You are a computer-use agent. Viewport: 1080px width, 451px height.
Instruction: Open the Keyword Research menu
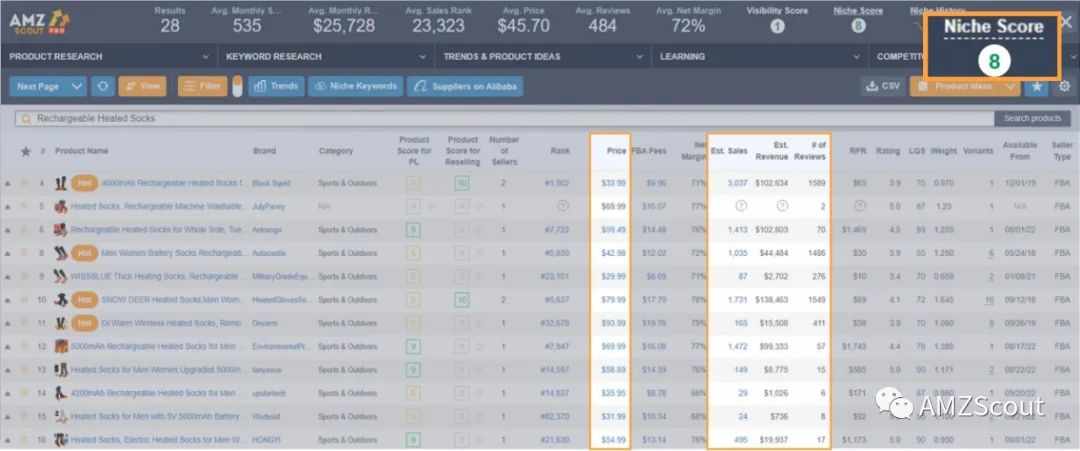[x=324, y=56]
